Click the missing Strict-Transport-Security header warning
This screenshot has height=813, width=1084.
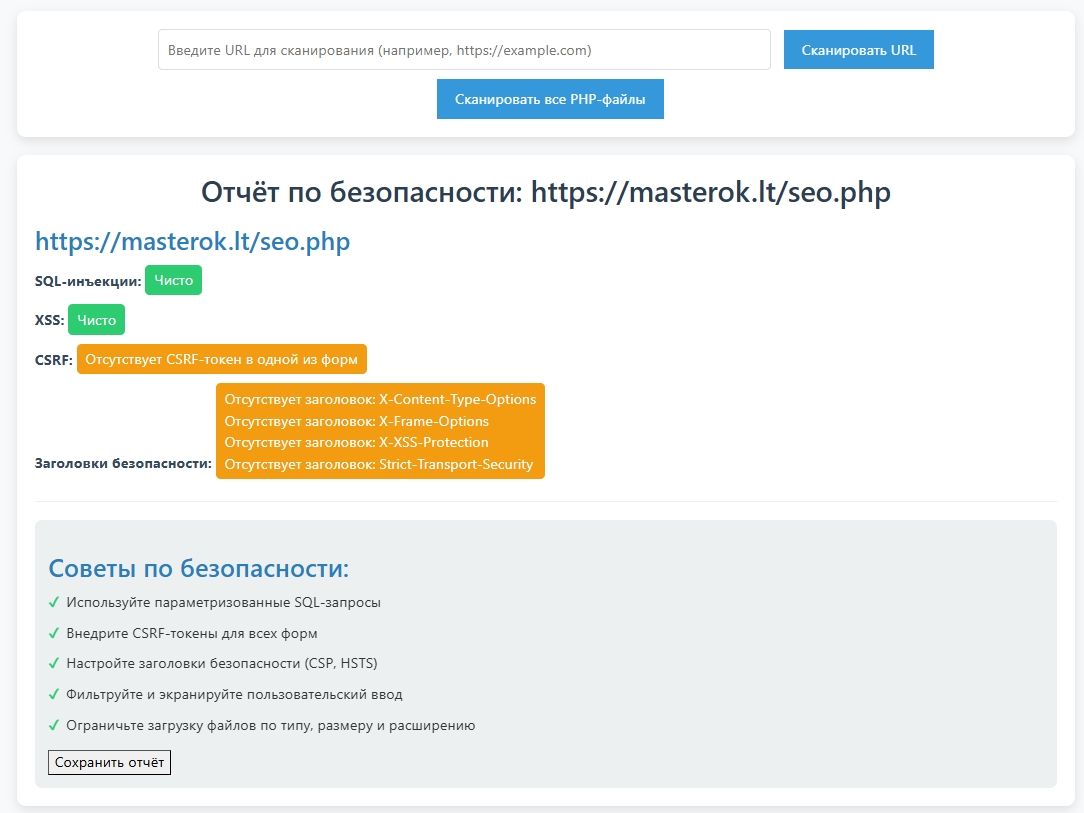pos(378,464)
